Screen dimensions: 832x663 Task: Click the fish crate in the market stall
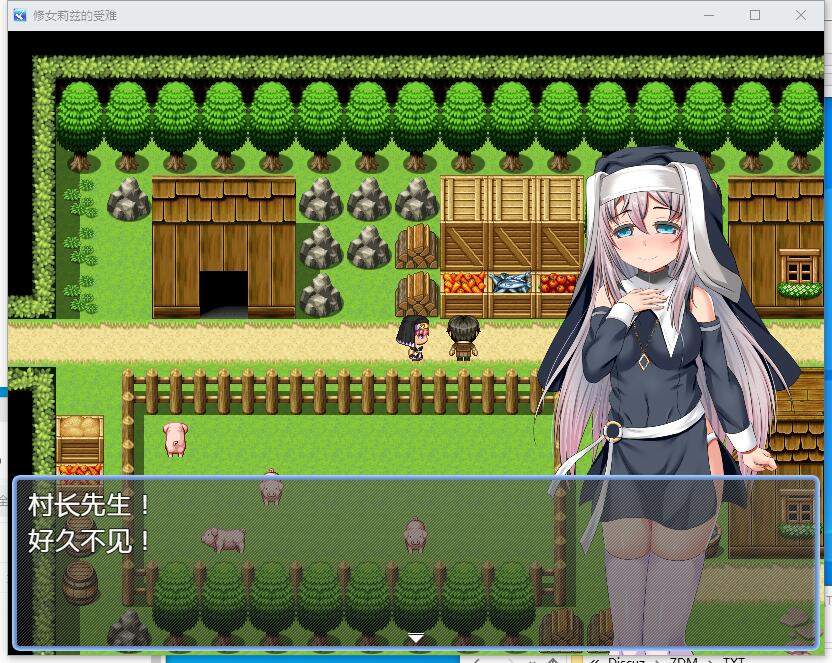click(x=512, y=283)
